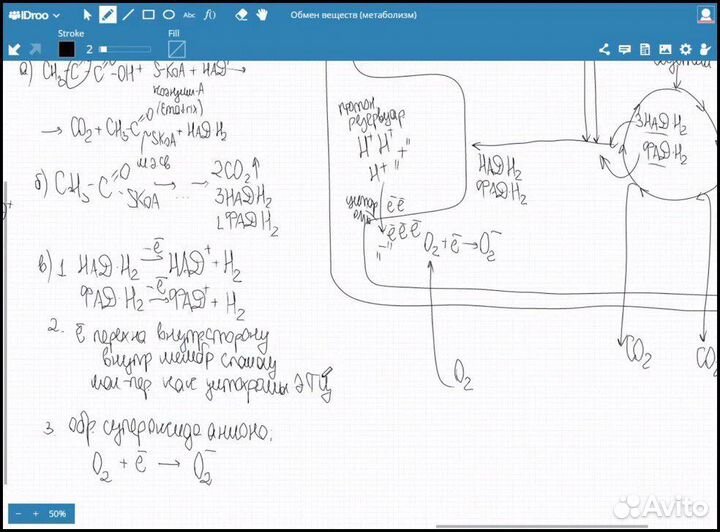Open the black Stroke color swatch
Image resolution: width=720 pixels, height=532 pixels.
(x=67, y=48)
